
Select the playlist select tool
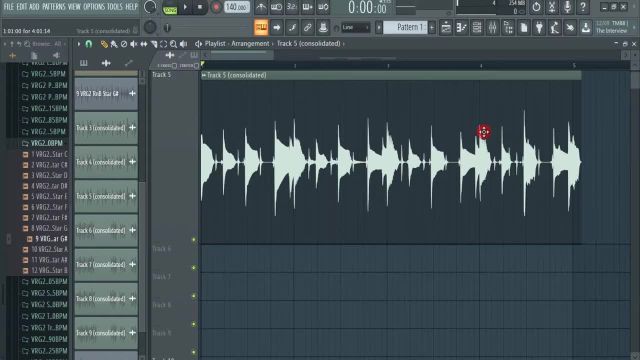pyautogui.click(x=163, y=44)
